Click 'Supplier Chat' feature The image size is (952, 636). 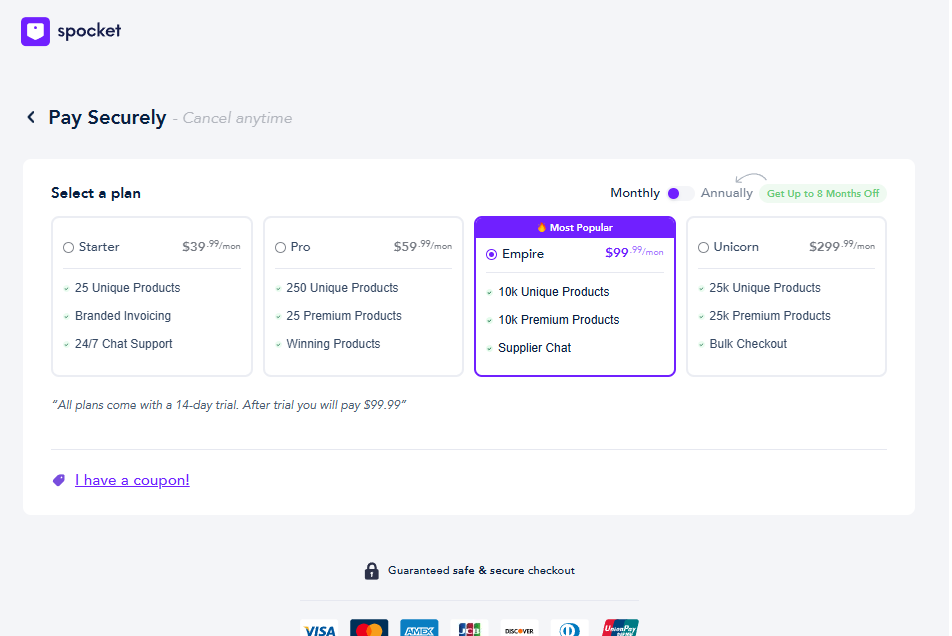534,348
